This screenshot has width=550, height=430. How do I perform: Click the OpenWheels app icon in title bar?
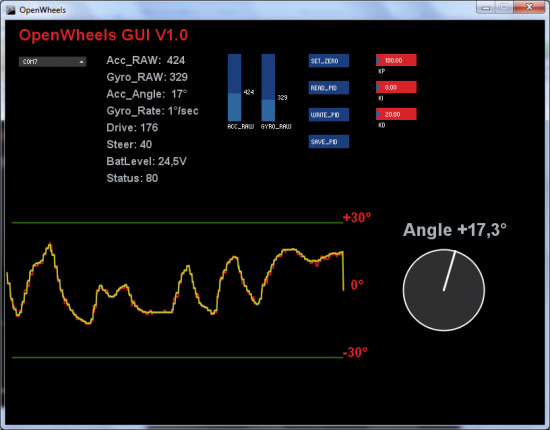click(x=11, y=10)
